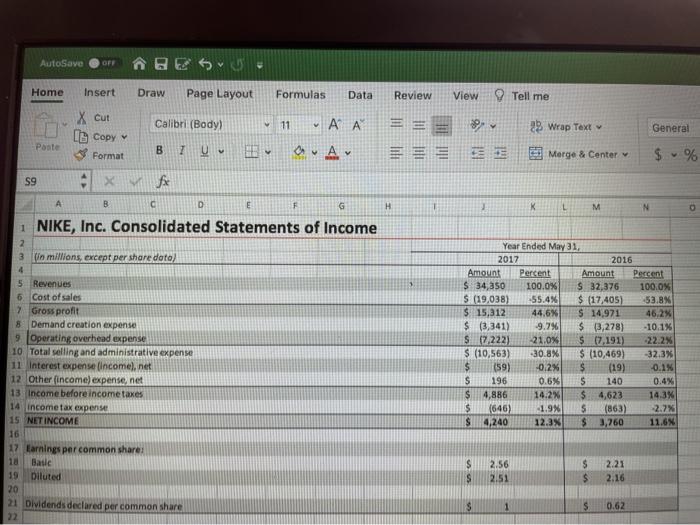This screenshot has height=525, width=700.
Task: Switch to the Insert ribbon tab
Action: [x=99, y=93]
